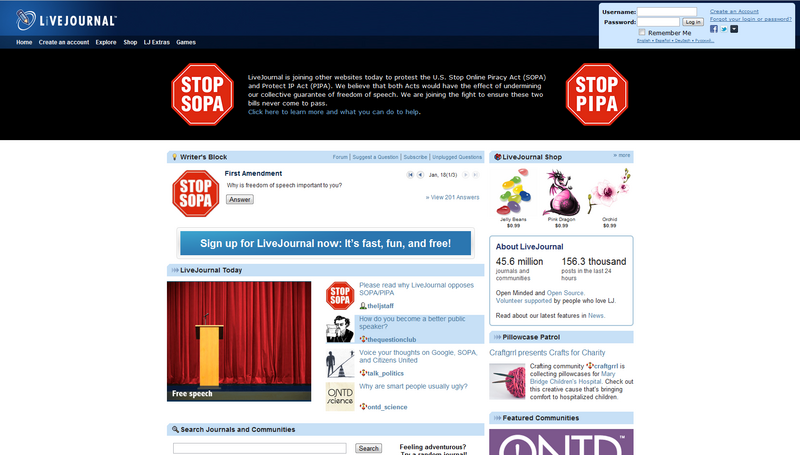Click the Stop SOPA sign in Writer's Block
Image resolution: width=800 pixels, height=455 pixels.
196,193
